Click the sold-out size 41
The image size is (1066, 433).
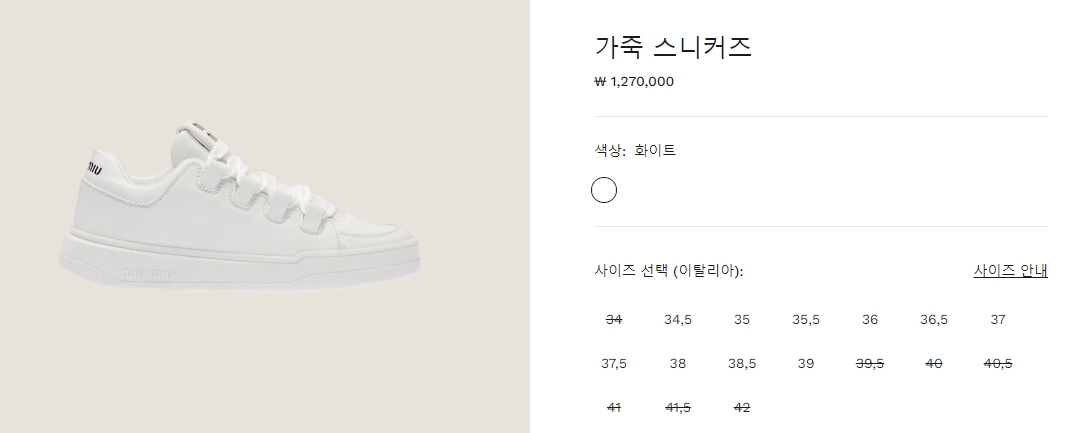(x=614, y=407)
